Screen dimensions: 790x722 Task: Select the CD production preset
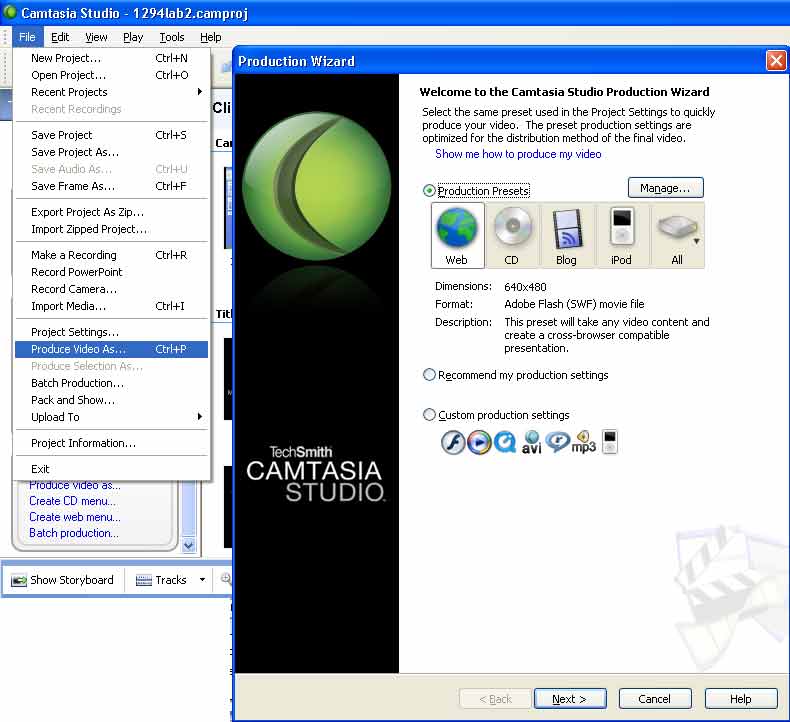point(512,235)
